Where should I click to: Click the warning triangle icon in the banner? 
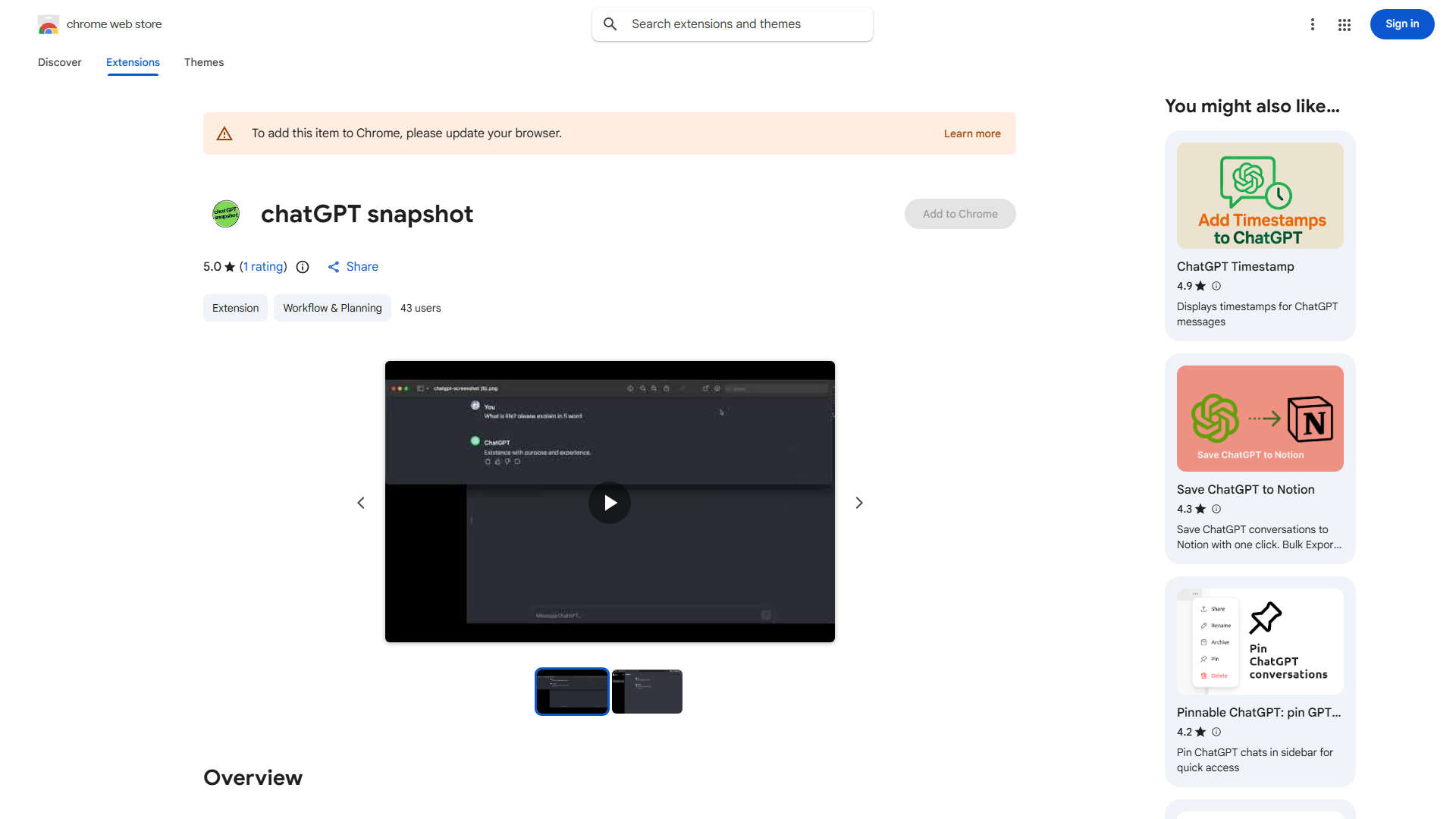[224, 133]
